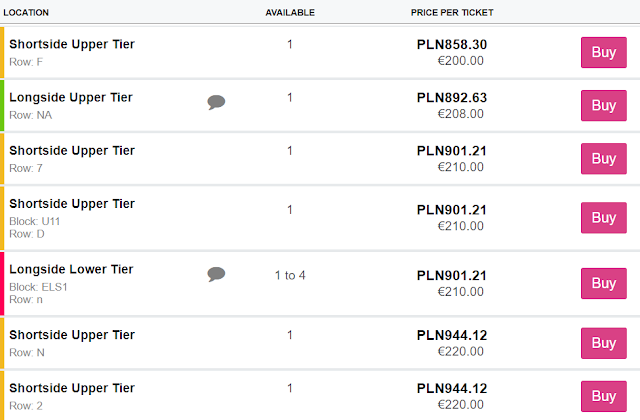This screenshot has height=420, width=640.
Task: Click the pink color bar on Longside Lower Tier
Action: pos(3,283)
